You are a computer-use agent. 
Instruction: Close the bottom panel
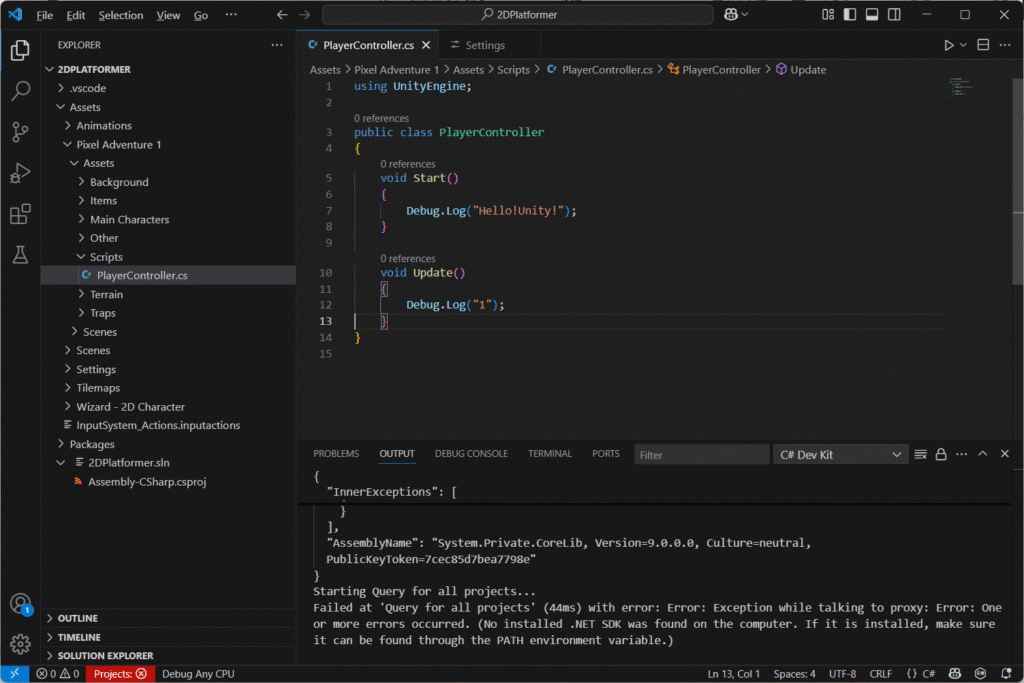tap(1004, 454)
